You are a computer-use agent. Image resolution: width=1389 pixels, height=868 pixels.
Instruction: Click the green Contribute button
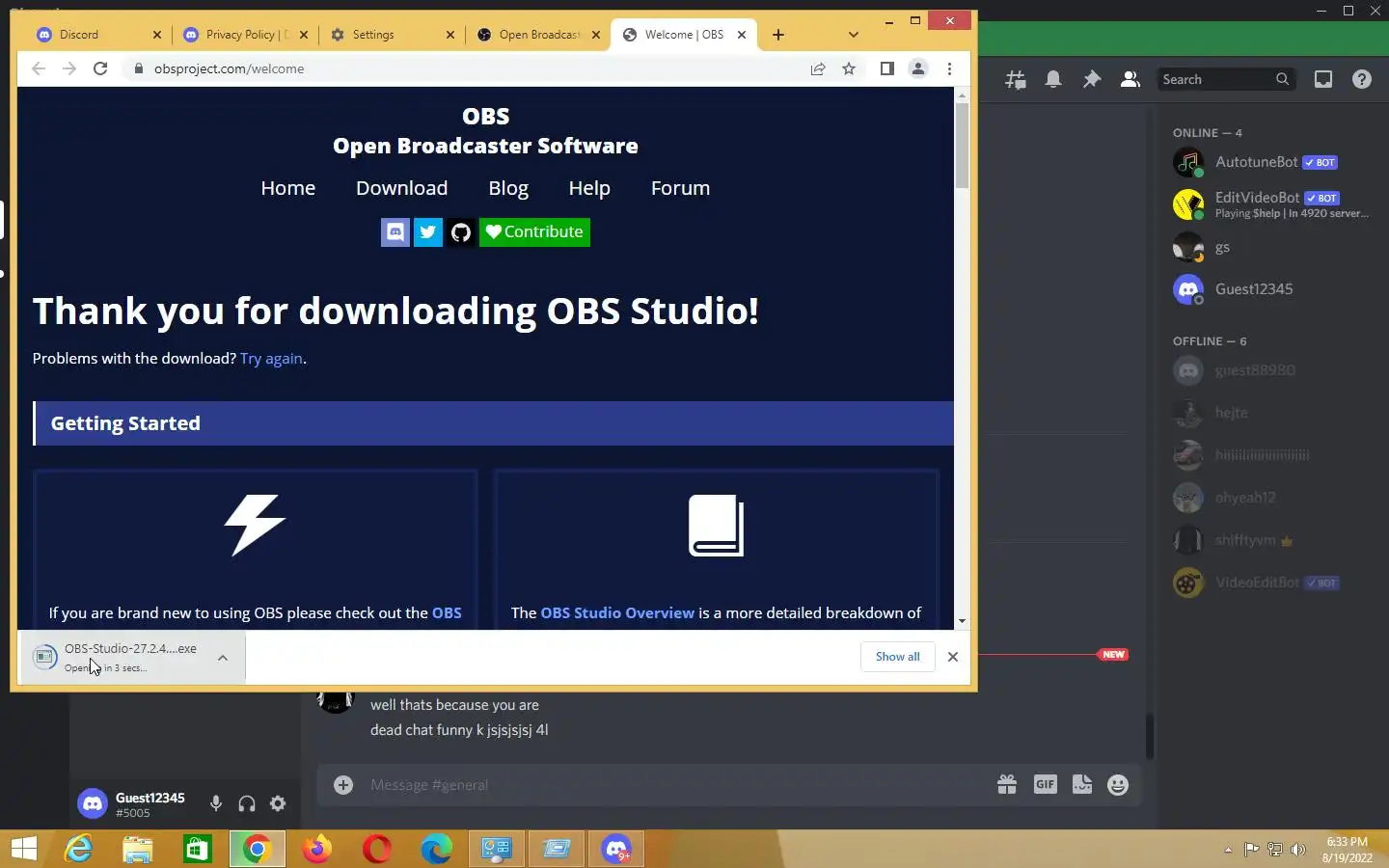(534, 232)
